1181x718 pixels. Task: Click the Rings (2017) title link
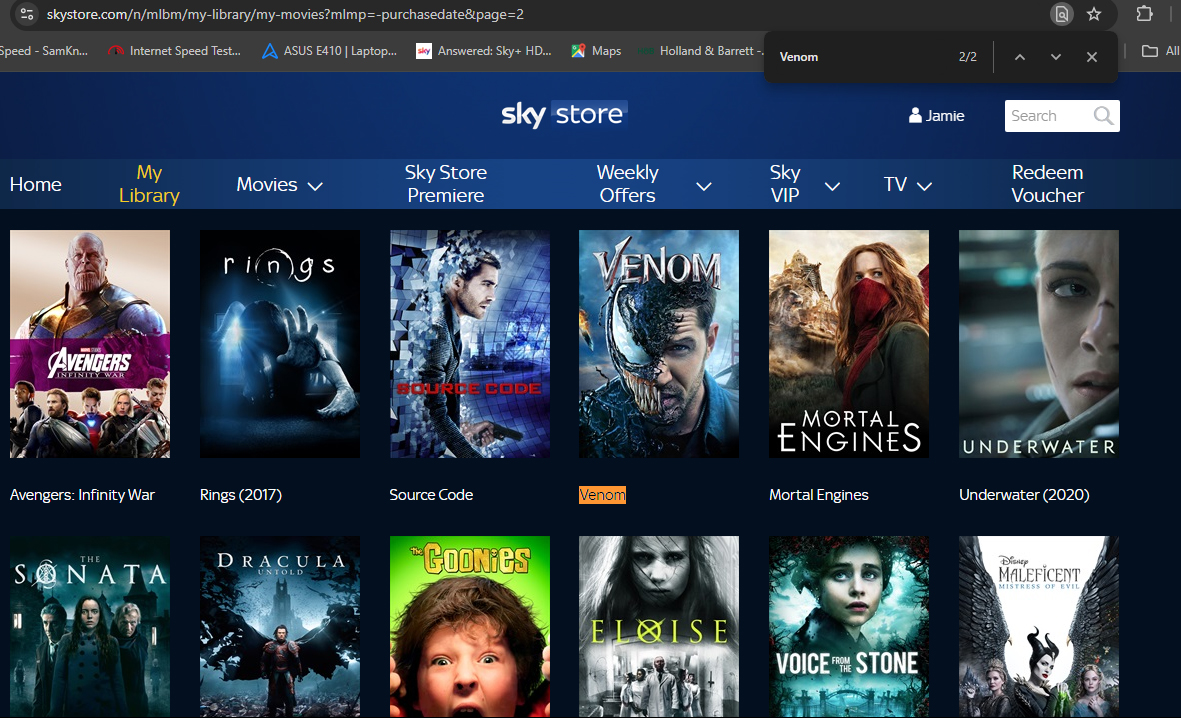click(x=241, y=495)
